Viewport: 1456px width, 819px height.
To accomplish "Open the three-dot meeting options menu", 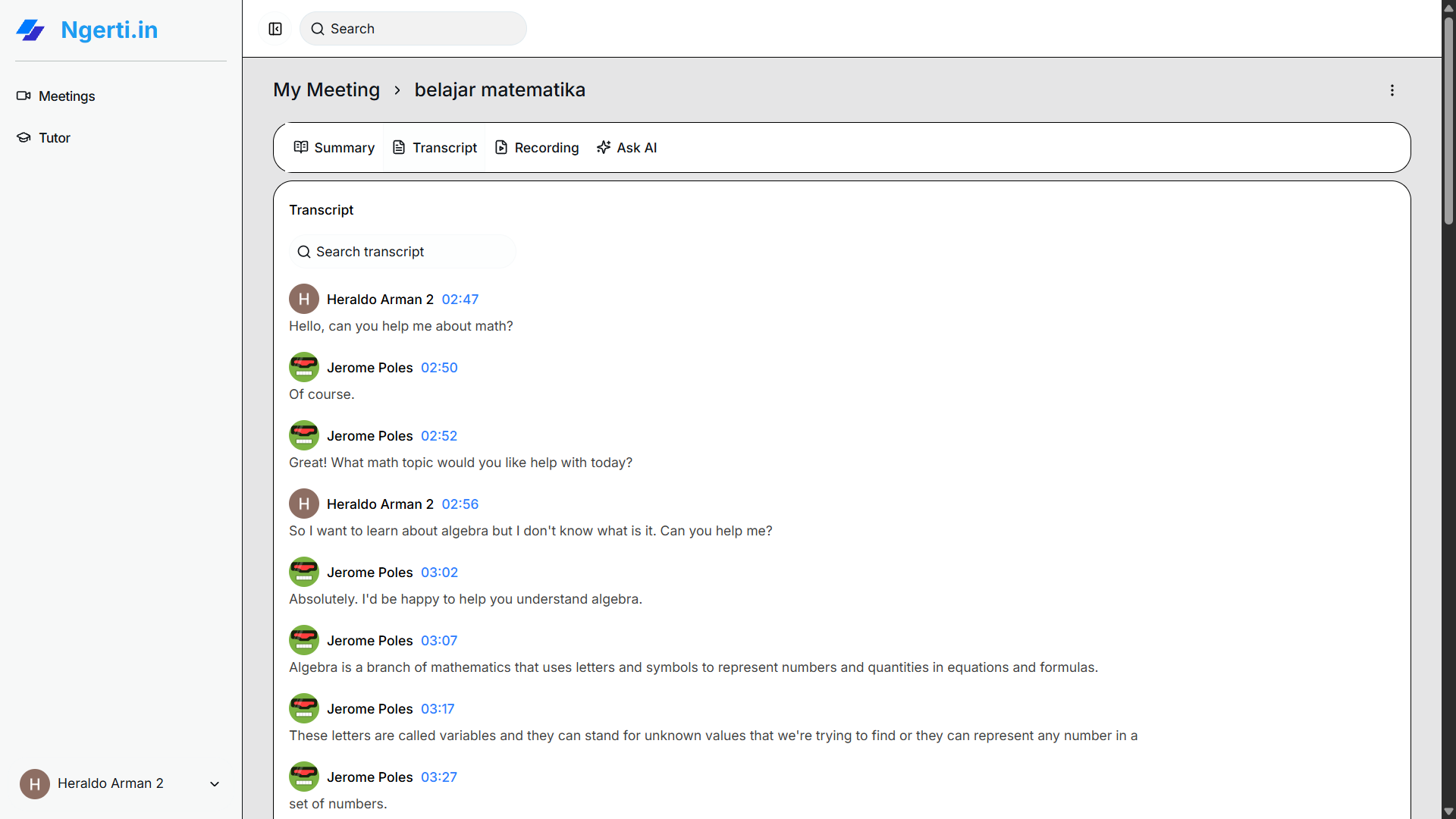I will (1392, 90).
